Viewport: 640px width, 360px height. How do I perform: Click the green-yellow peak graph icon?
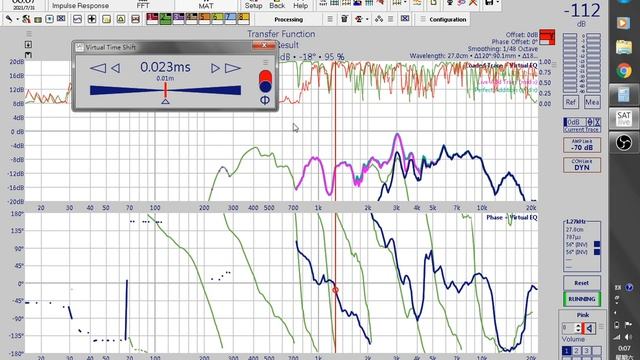pyautogui.click(x=121, y=19)
